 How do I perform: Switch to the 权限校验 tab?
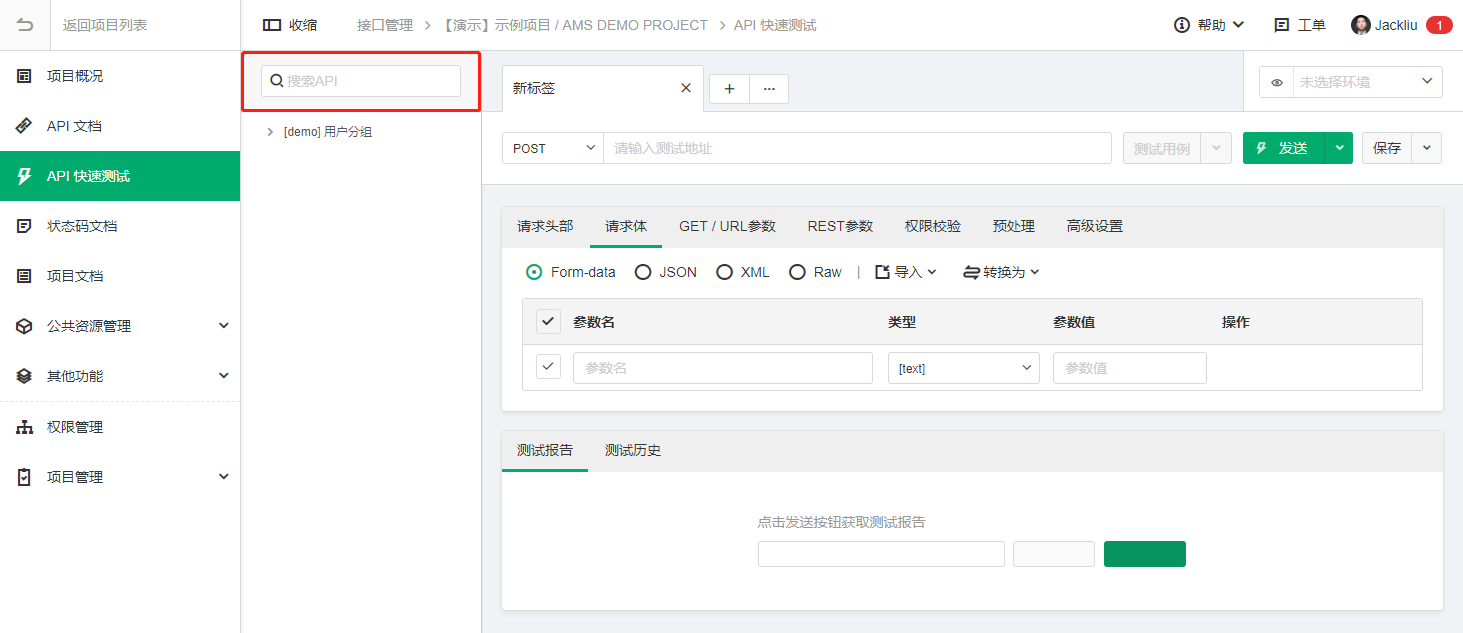coord(933,226)
